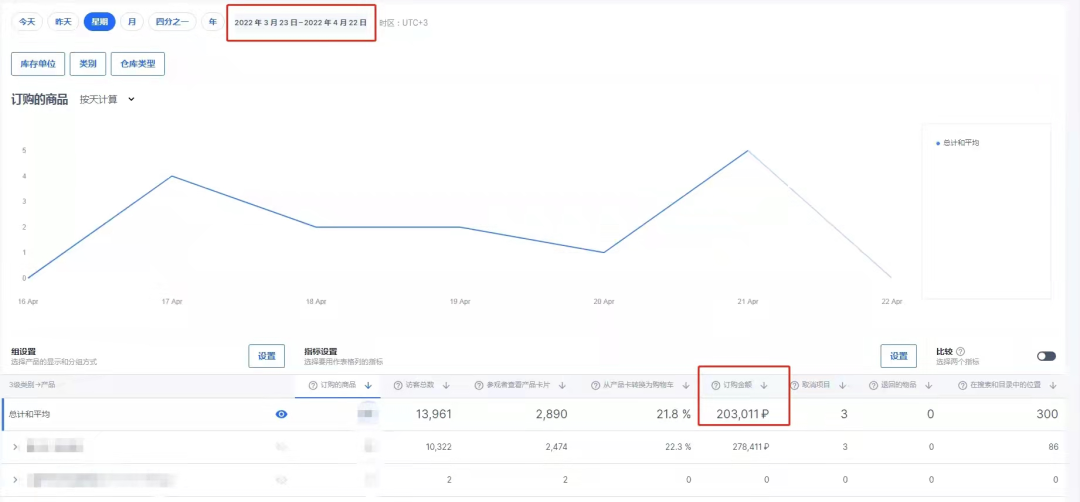Click the total value 2,890
The height and width of the screenshot is (502, 1080).
tap(552, 414)
